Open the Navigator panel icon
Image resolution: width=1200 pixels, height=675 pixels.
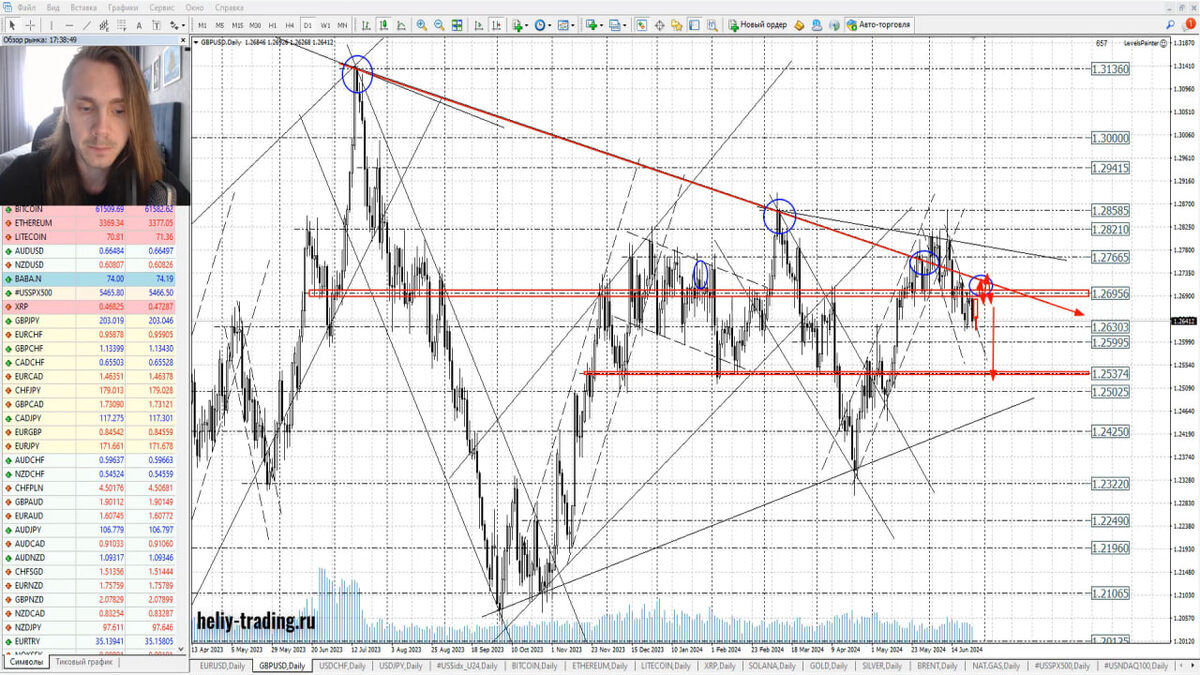pyautogui.click(x=676, y=24)
